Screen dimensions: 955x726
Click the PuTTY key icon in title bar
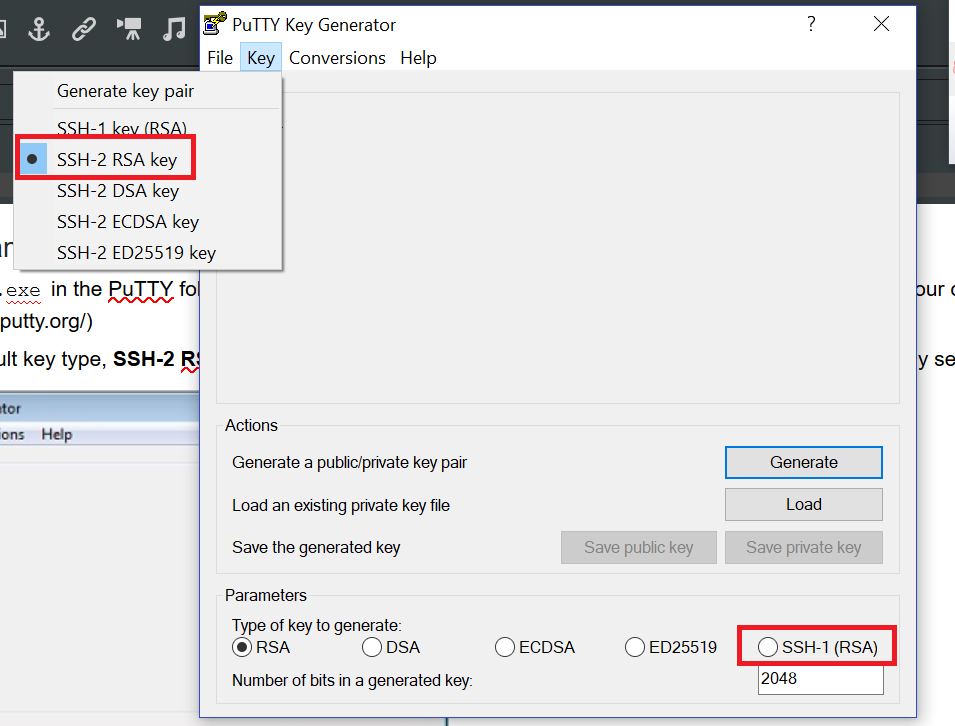[x=214, y=23]
